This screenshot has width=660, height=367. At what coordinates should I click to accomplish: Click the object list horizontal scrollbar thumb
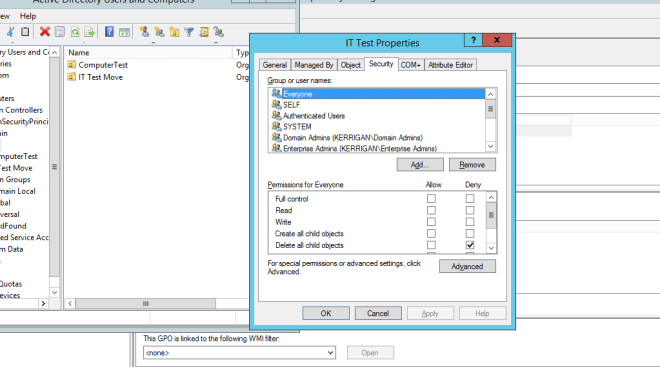click(146, 303)
